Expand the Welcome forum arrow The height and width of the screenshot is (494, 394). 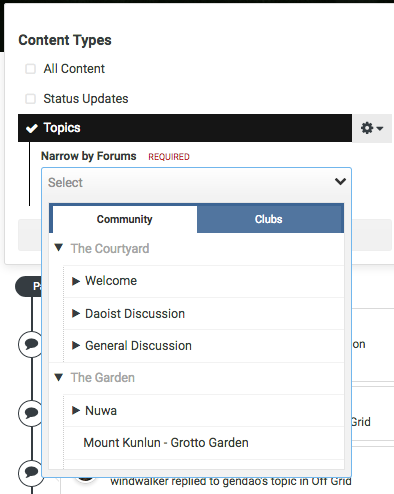(76, 281)
